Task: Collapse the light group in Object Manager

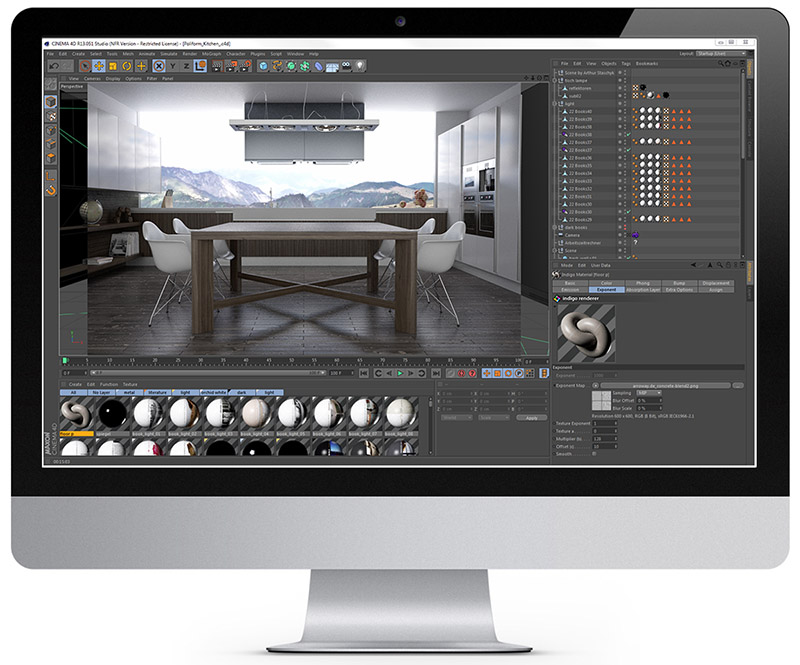Action: pyautogui.click(x=555, y=104)
